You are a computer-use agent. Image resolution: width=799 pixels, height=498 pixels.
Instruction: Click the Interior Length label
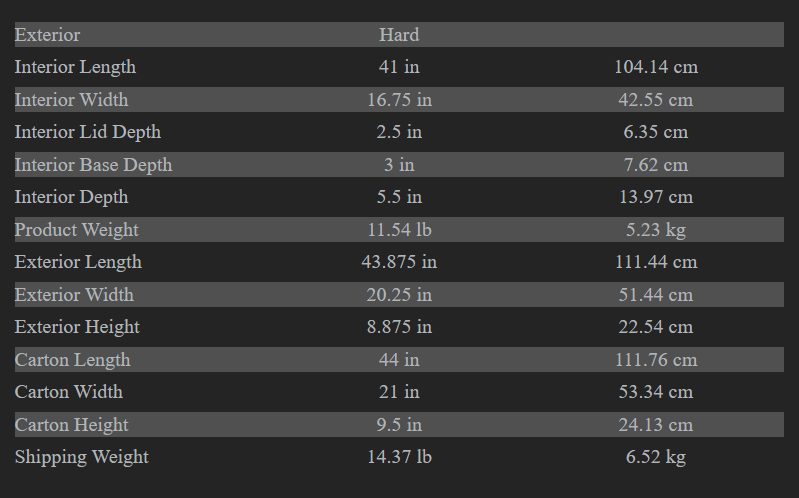pos(75,67)
